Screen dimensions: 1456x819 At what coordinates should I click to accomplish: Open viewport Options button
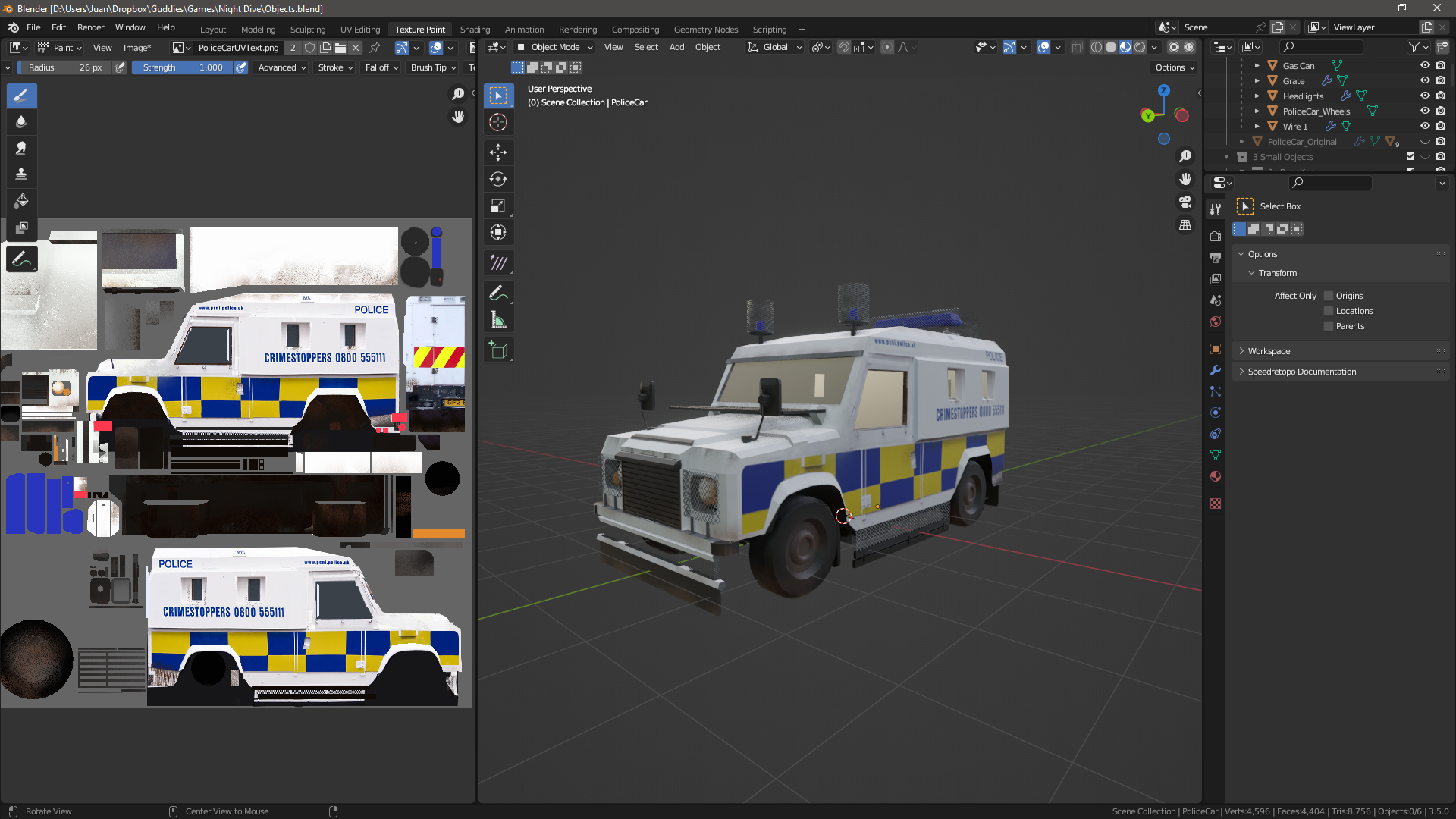pyautogui.click(x=1175, y=67)
